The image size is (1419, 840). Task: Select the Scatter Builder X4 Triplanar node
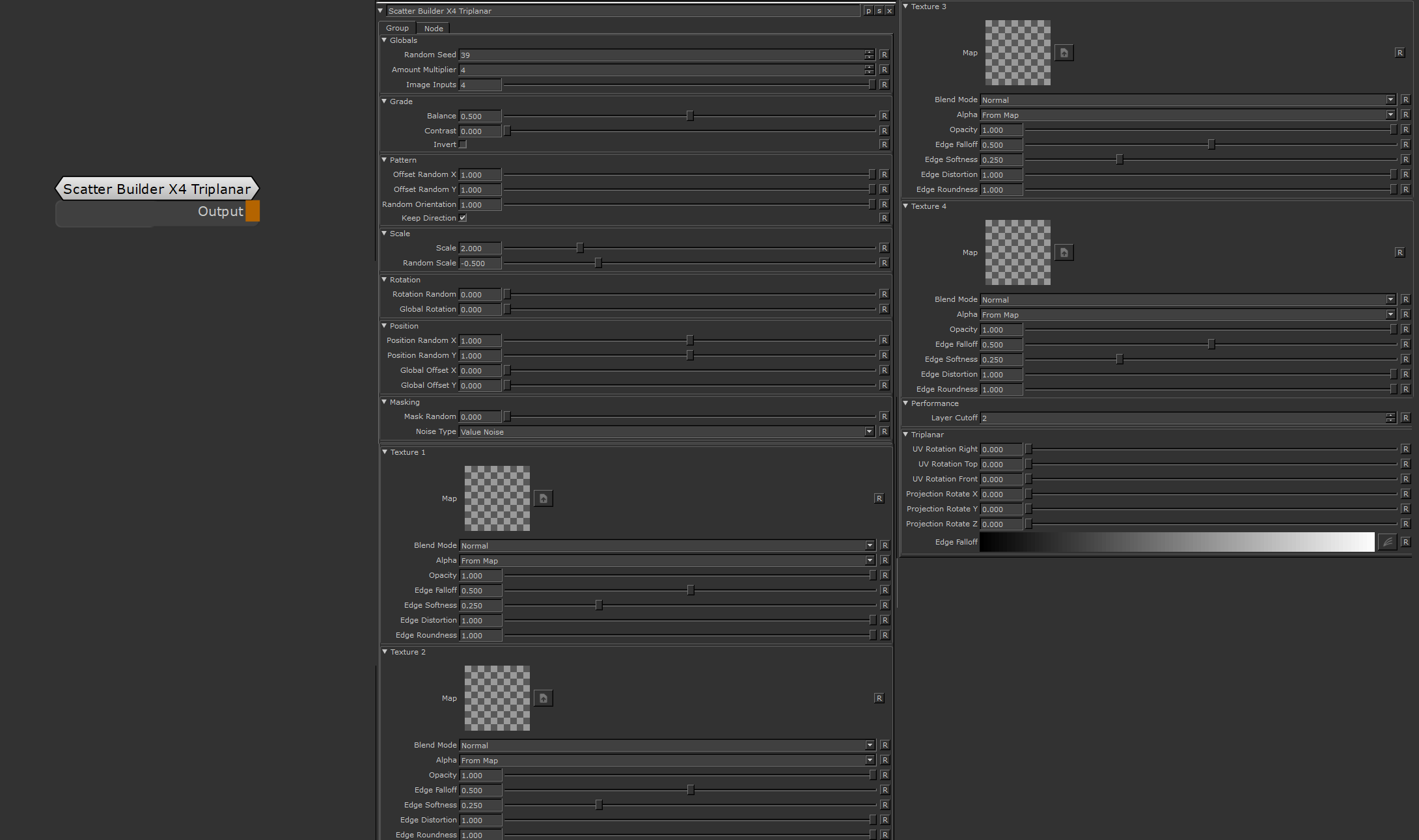coord(157,189)
